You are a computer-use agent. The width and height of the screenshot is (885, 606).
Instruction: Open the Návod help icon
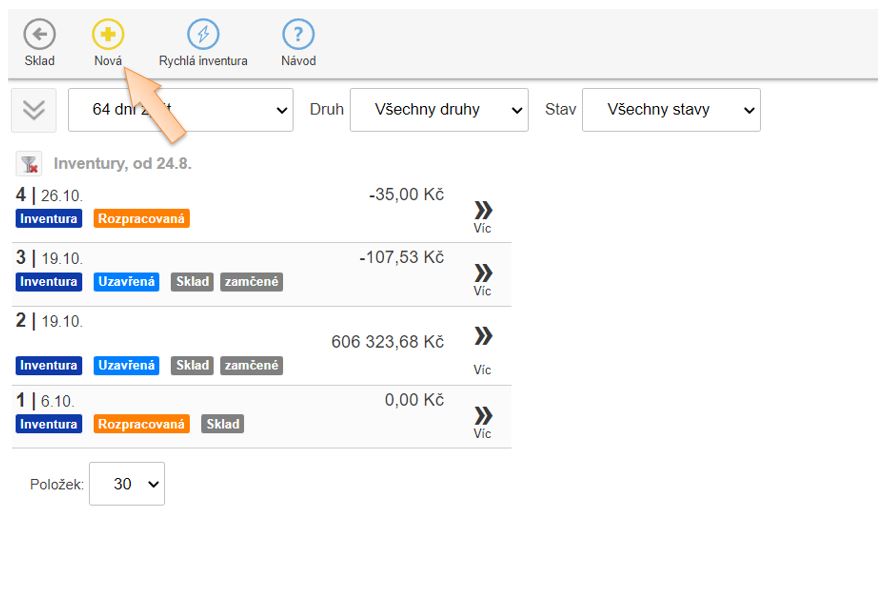point(298,36)
